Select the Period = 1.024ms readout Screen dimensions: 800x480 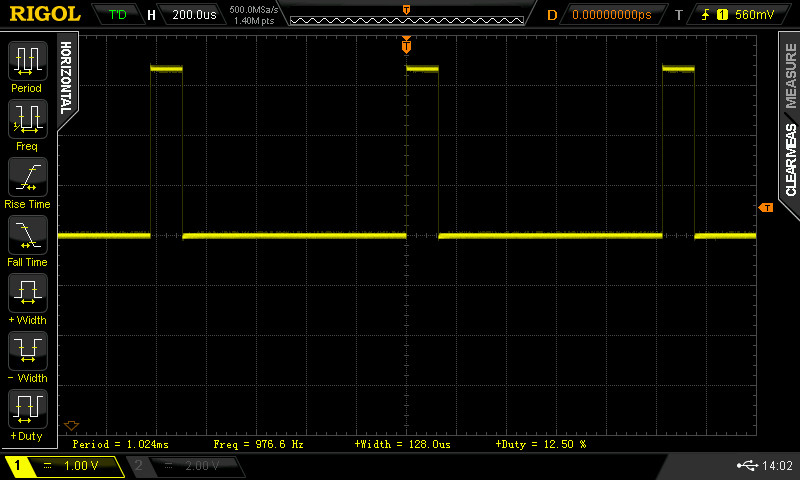122,443
